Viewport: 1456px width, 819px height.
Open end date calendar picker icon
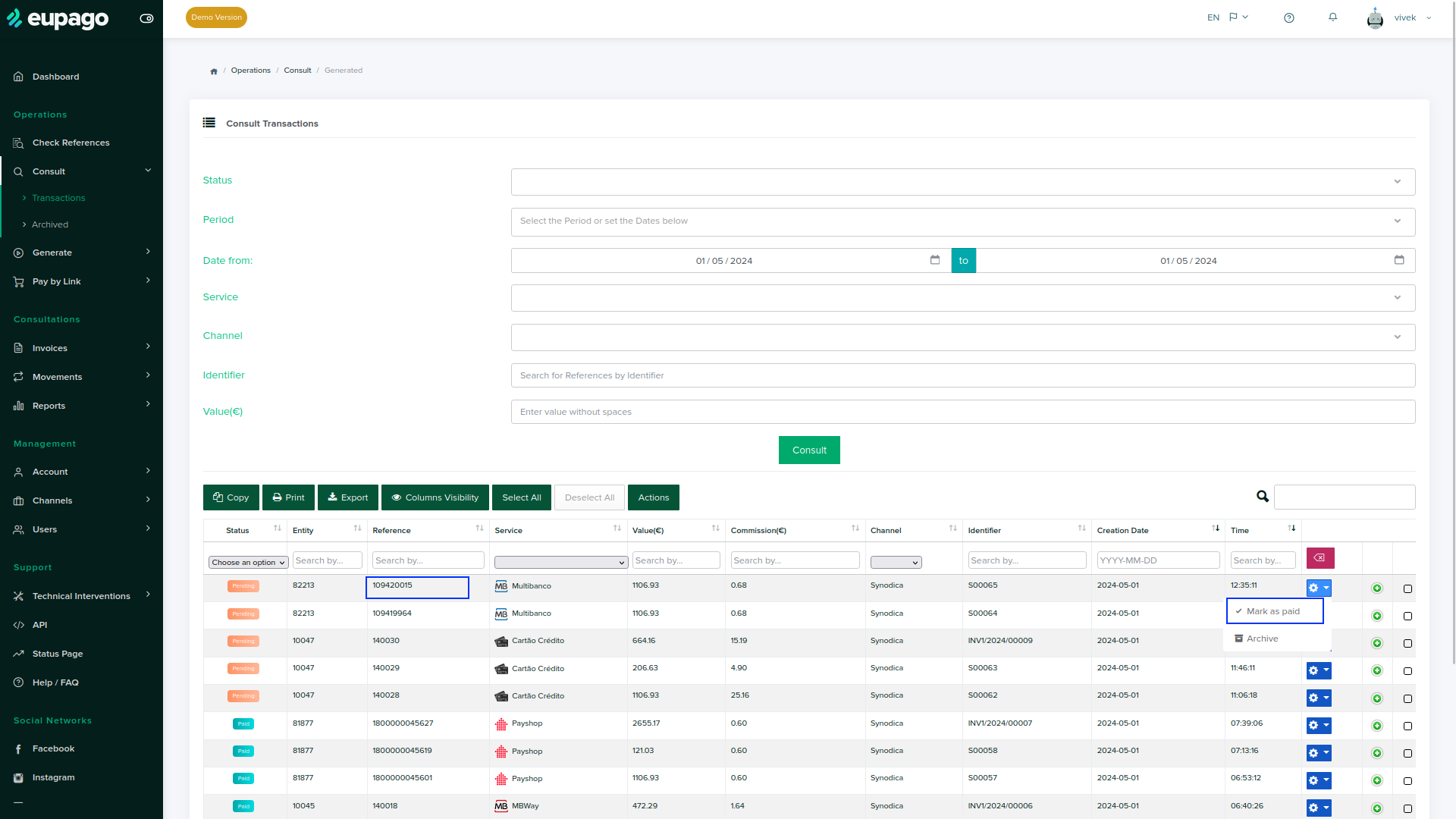point(1399,260)
